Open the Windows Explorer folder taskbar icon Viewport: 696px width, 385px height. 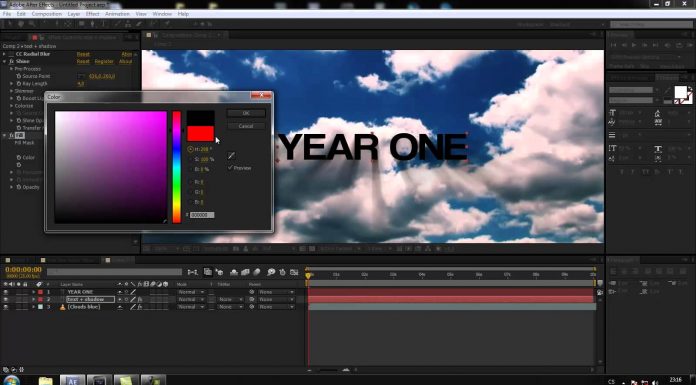click(x=45, y=381)
